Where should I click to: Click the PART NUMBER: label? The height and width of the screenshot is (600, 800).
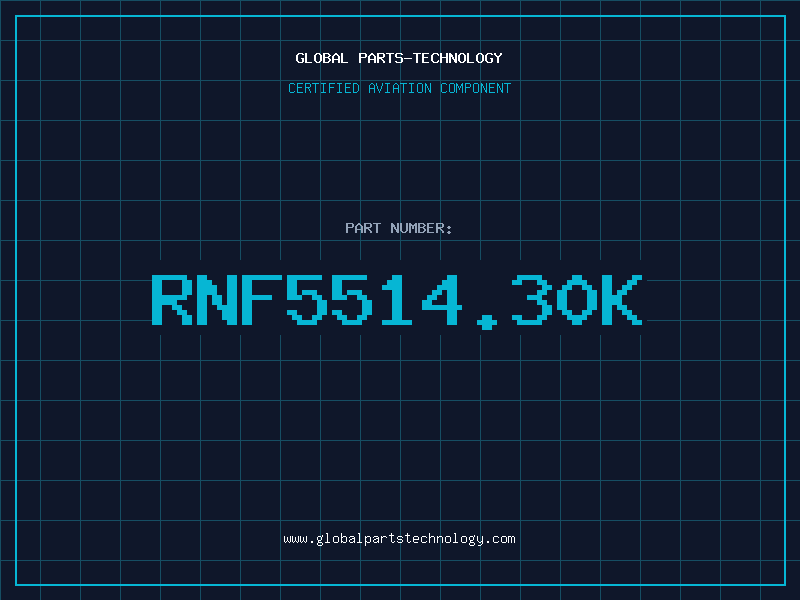click(399, 228)
